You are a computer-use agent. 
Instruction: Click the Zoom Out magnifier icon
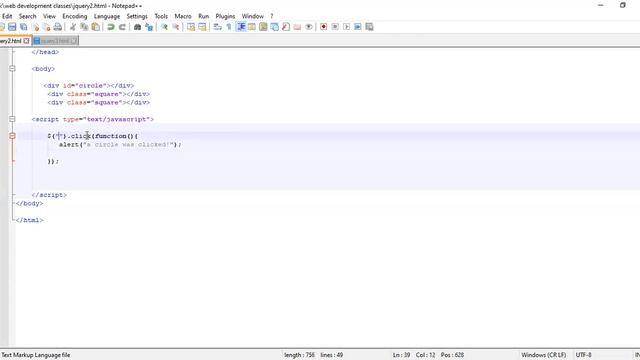coord(176,27)
